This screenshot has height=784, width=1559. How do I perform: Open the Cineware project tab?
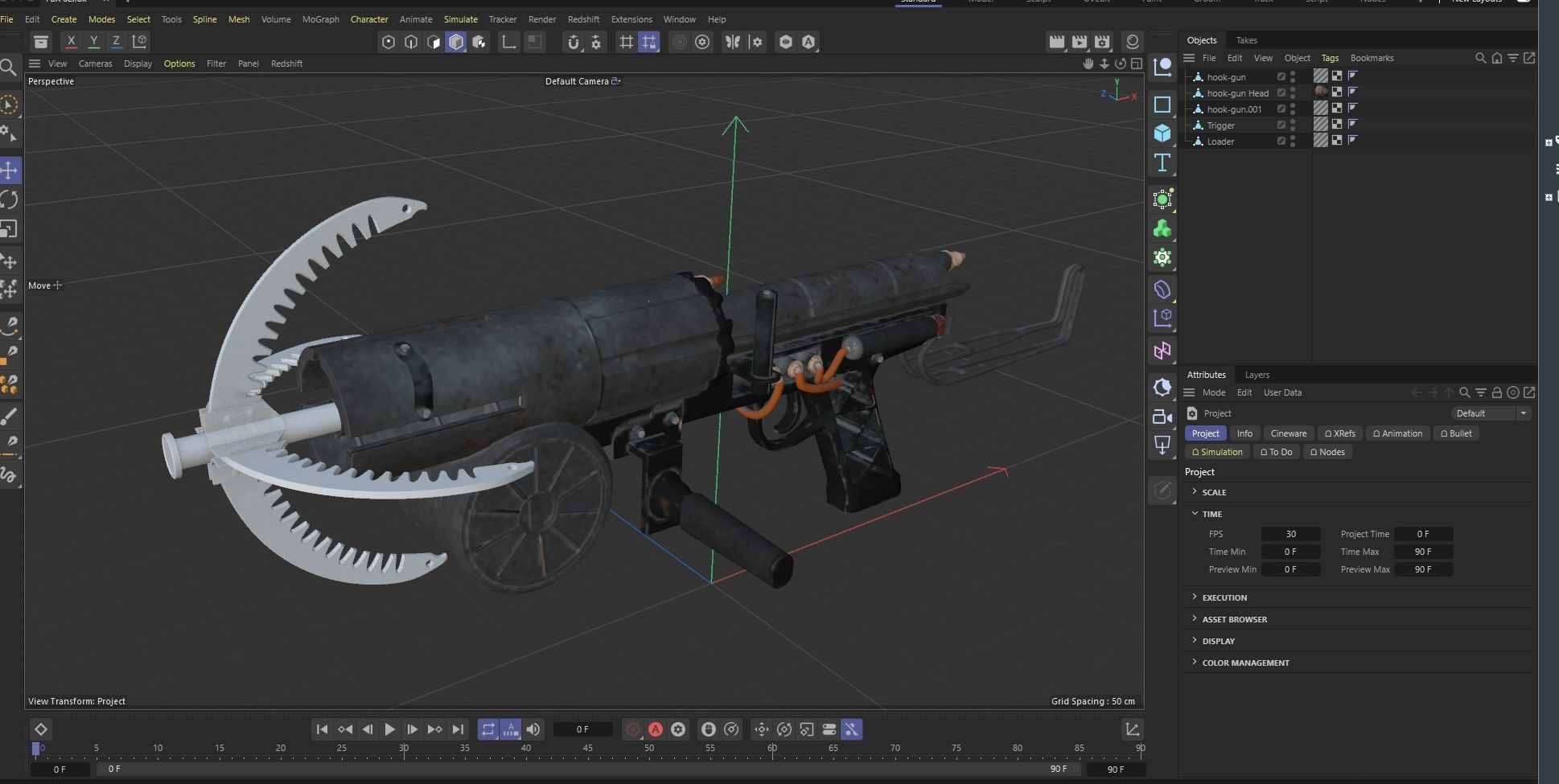click(1289, 433)
